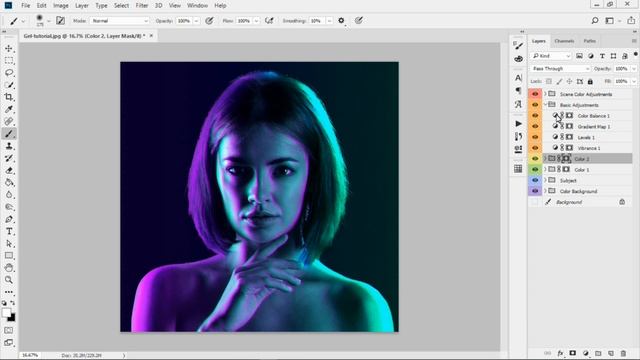Screen dimensions: 640x360
Task: Hide the Levels 1 layer
Action: 535,137
